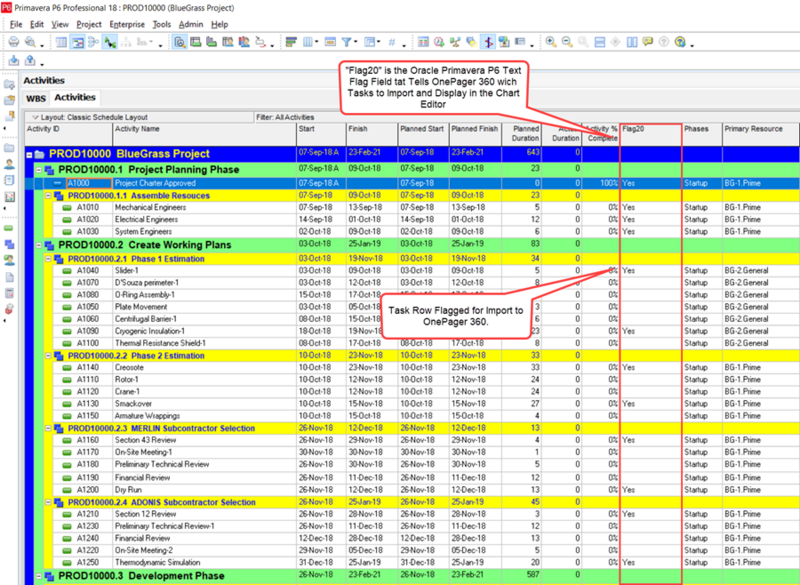Image resolution: width=800 pixels, height=585 pixels.
Task: Collapse the PROD10000.2 Create Working Plans band
Action: [x=38, y=245]
